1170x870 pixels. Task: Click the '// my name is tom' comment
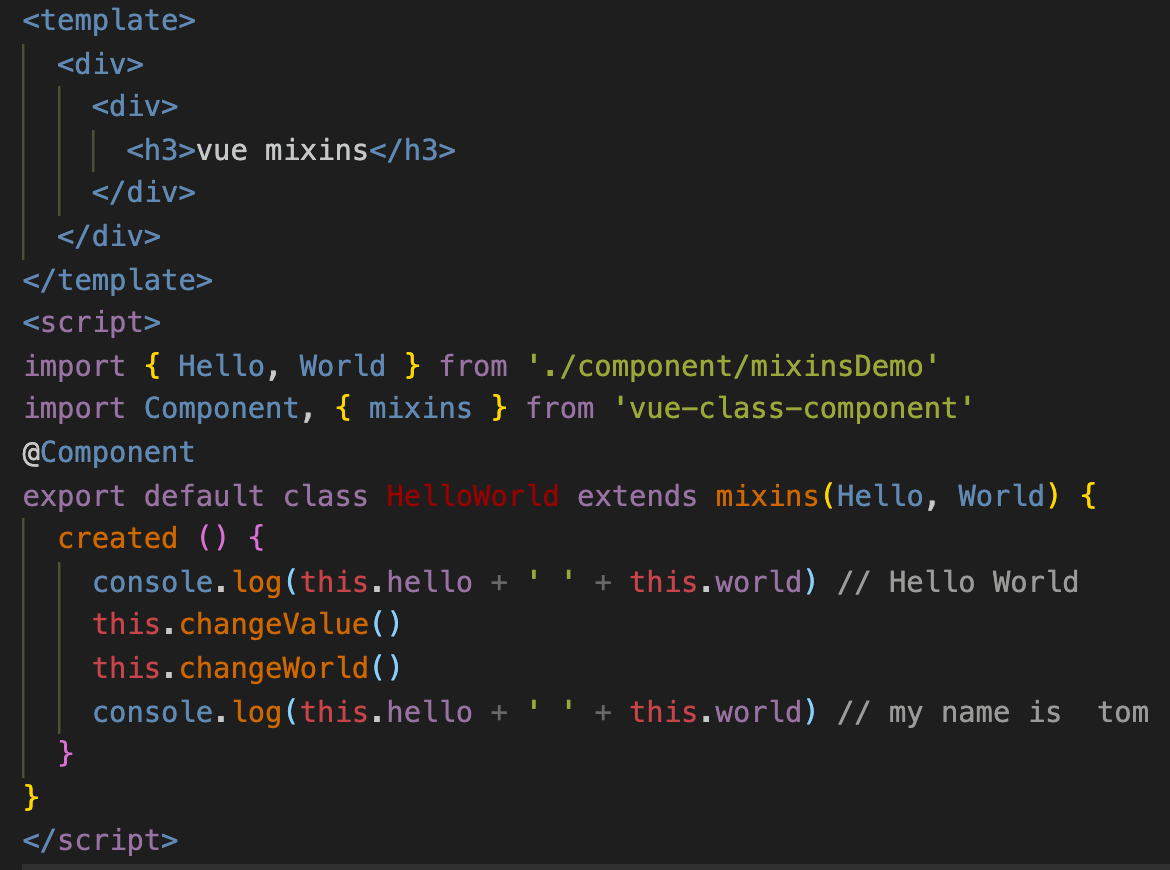tap(993, 712)
